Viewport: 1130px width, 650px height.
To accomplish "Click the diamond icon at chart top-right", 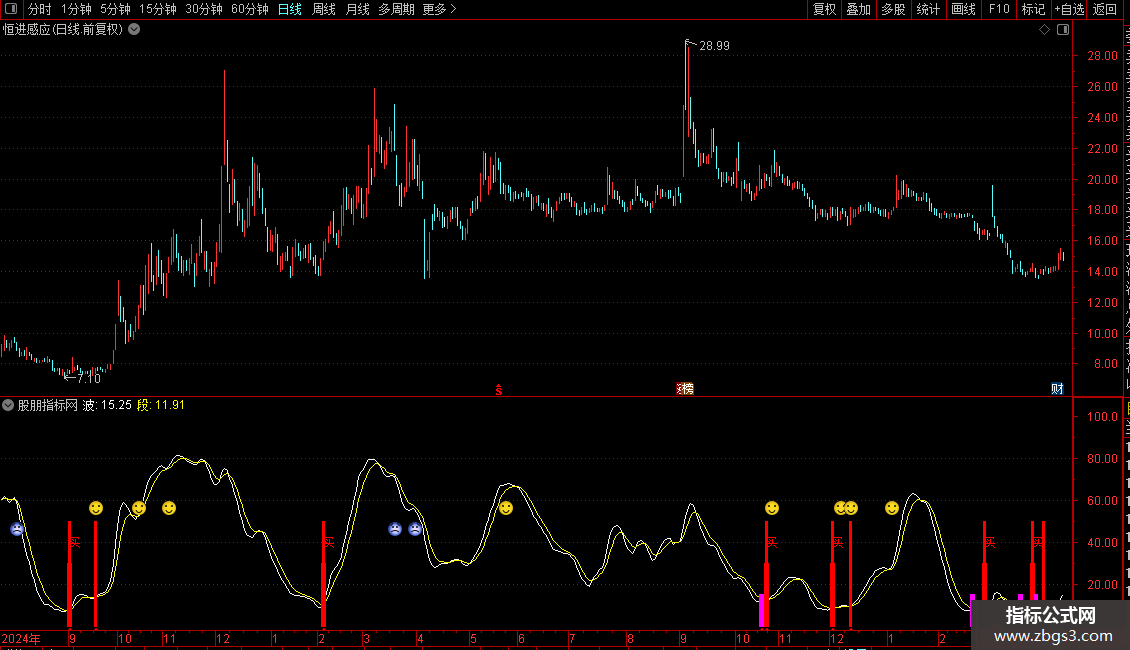I will [1044, 30].
